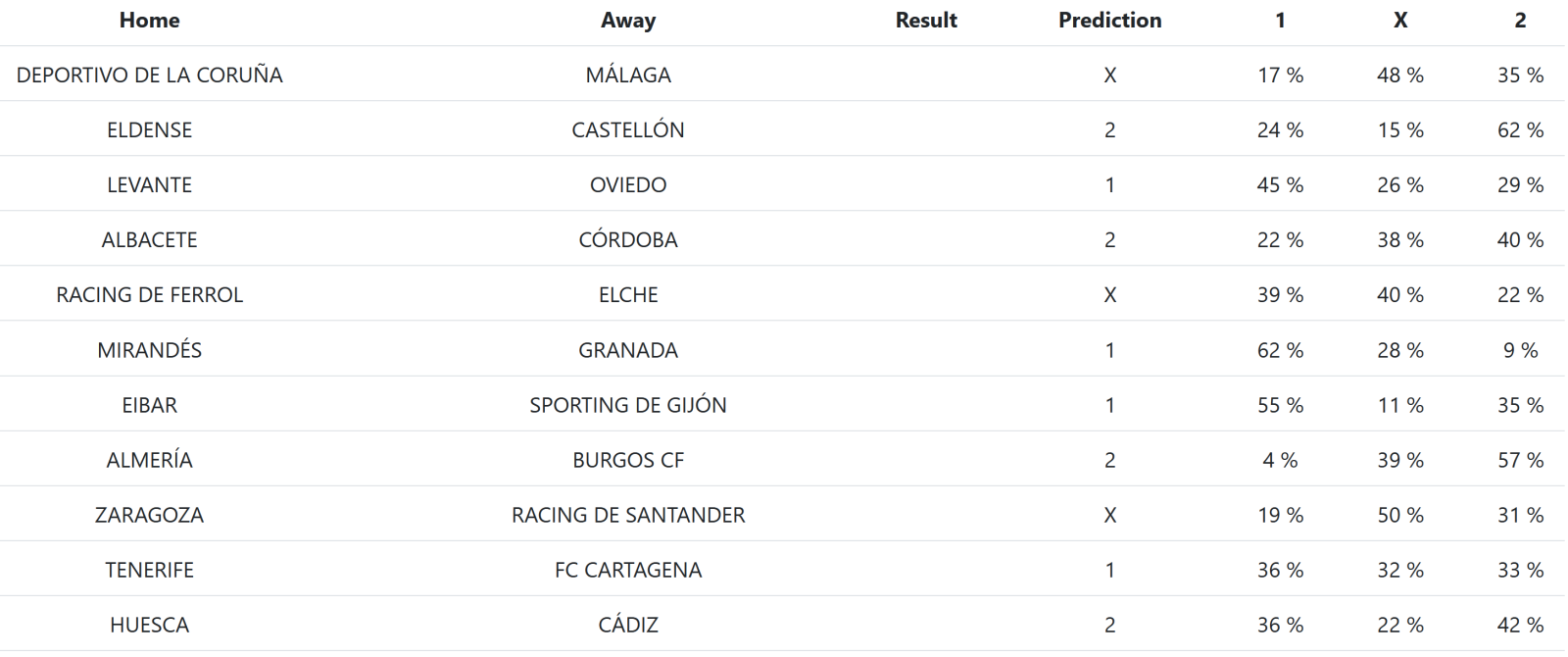Select the Levante row home cell
1568x657 pixels.
tap(149, 185)
